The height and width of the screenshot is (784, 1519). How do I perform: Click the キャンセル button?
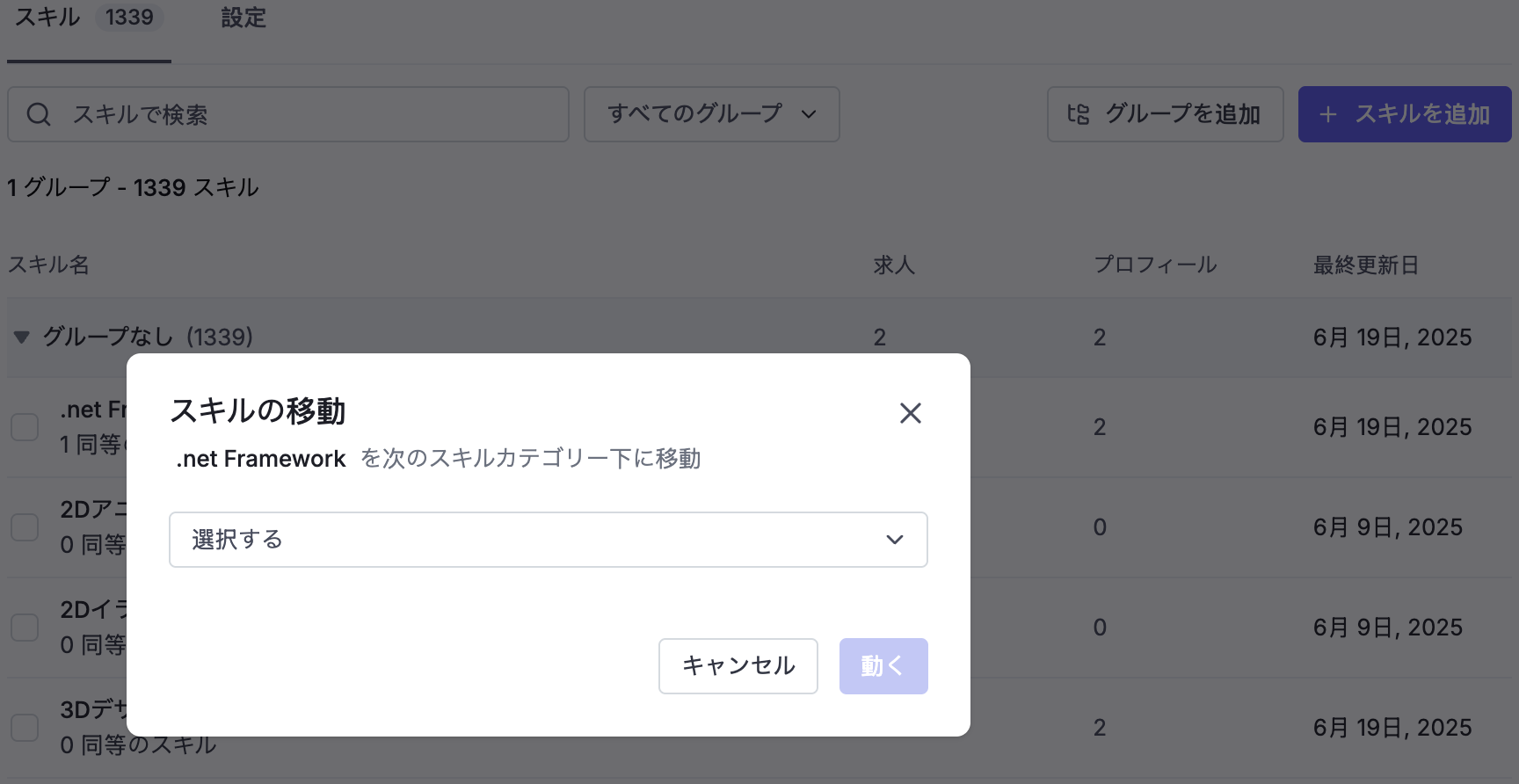point(738,666)
